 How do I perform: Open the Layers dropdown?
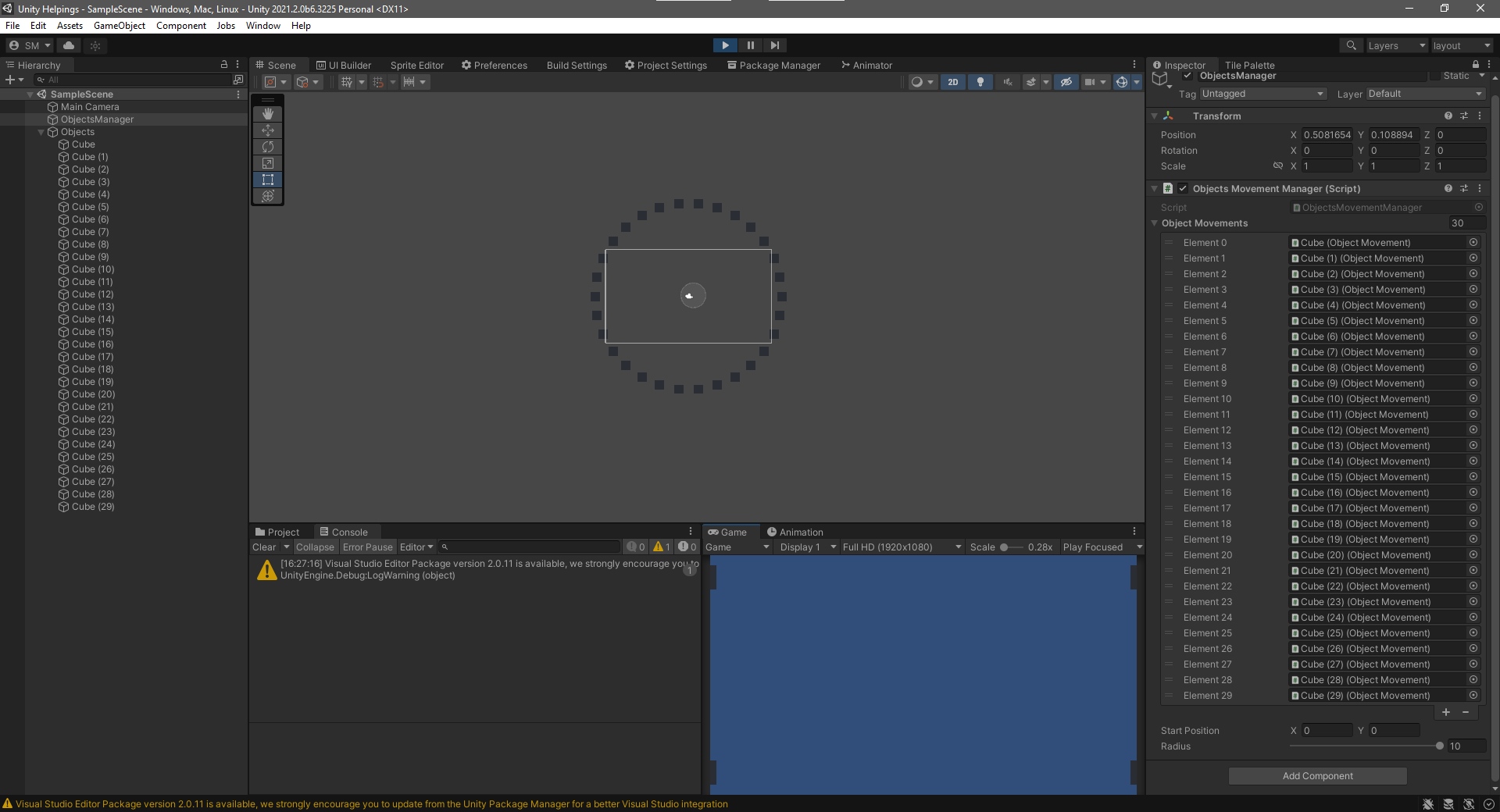coord(1396,45)
